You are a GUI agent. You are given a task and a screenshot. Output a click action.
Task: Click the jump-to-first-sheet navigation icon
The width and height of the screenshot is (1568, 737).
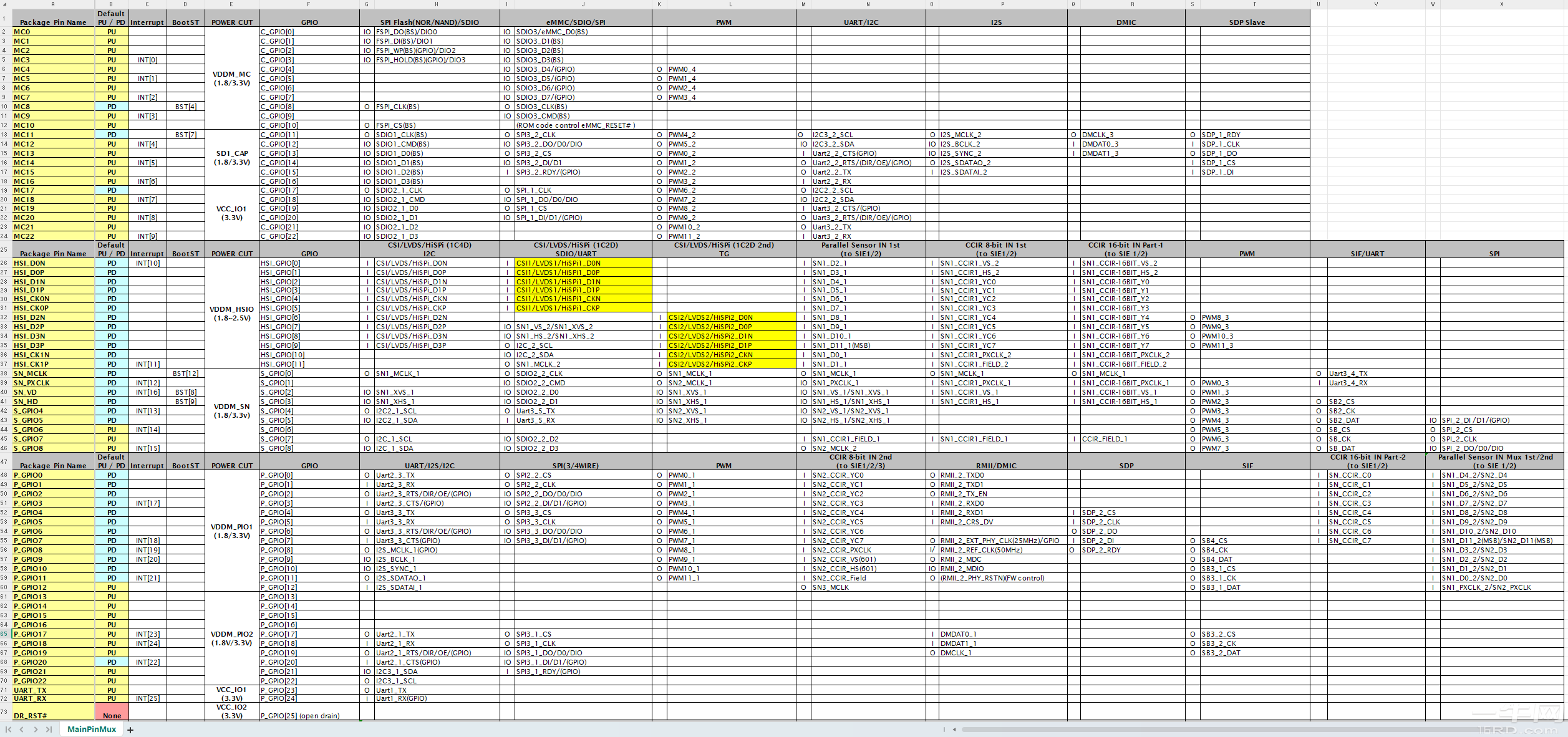pos(7,729)
